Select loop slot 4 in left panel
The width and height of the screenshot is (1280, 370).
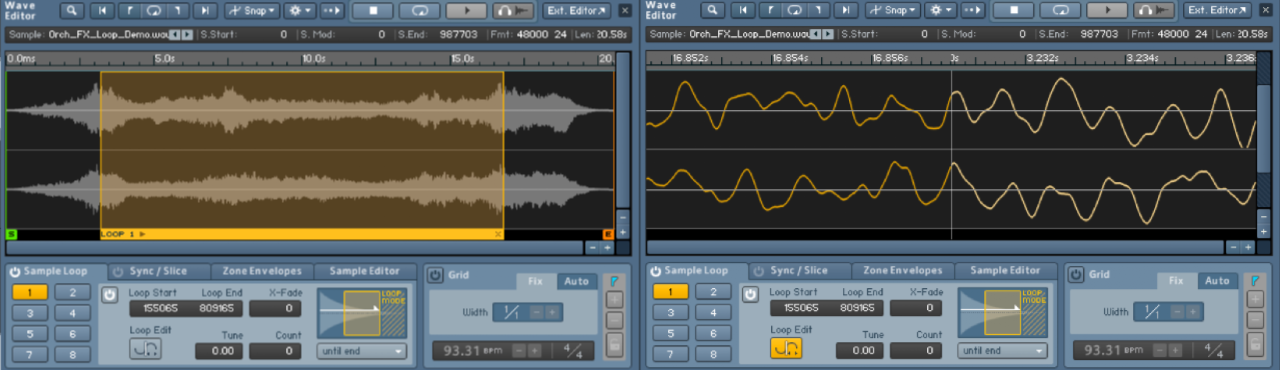[x=72, y=313]
